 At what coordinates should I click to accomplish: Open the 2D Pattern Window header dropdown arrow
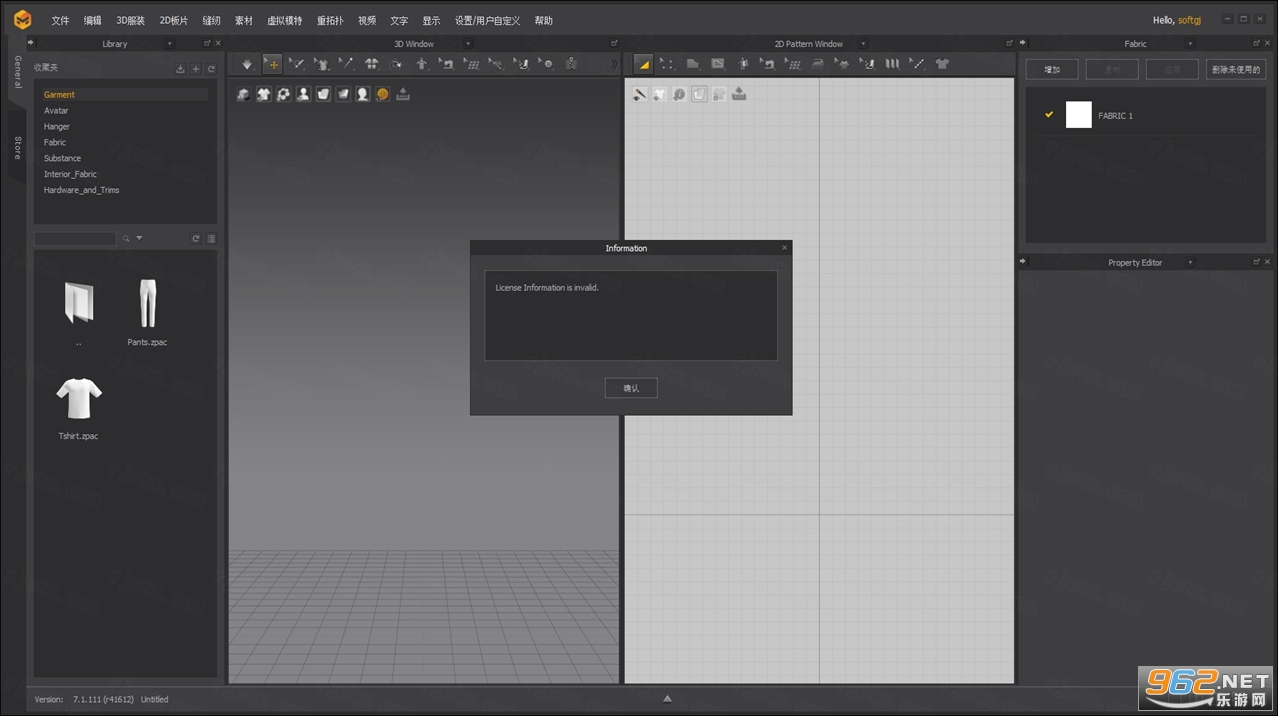pyautogui.click(x=863, y=44)
